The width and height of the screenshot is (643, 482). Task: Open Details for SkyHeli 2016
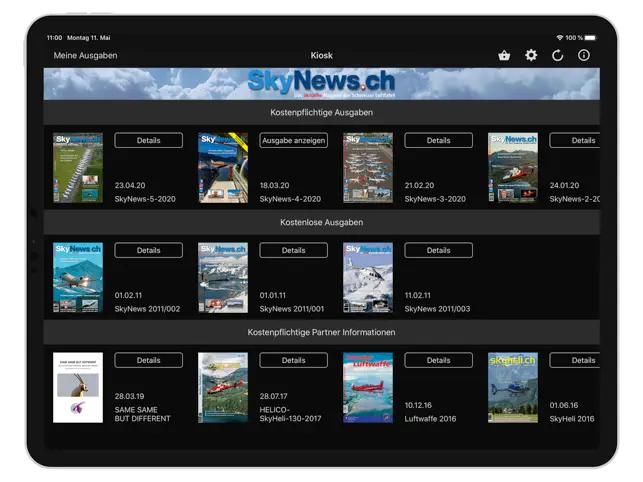pos(575,360)
